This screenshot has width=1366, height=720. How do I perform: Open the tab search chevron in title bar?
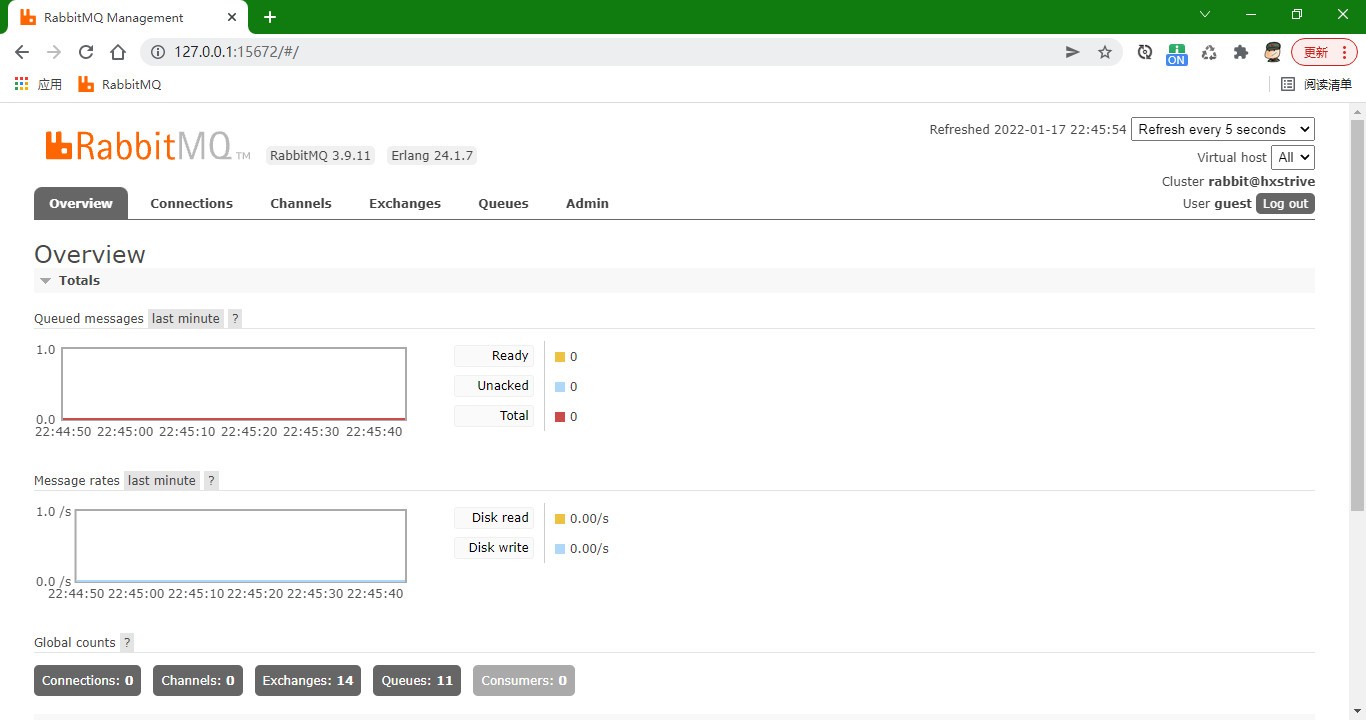[1205, 14]
